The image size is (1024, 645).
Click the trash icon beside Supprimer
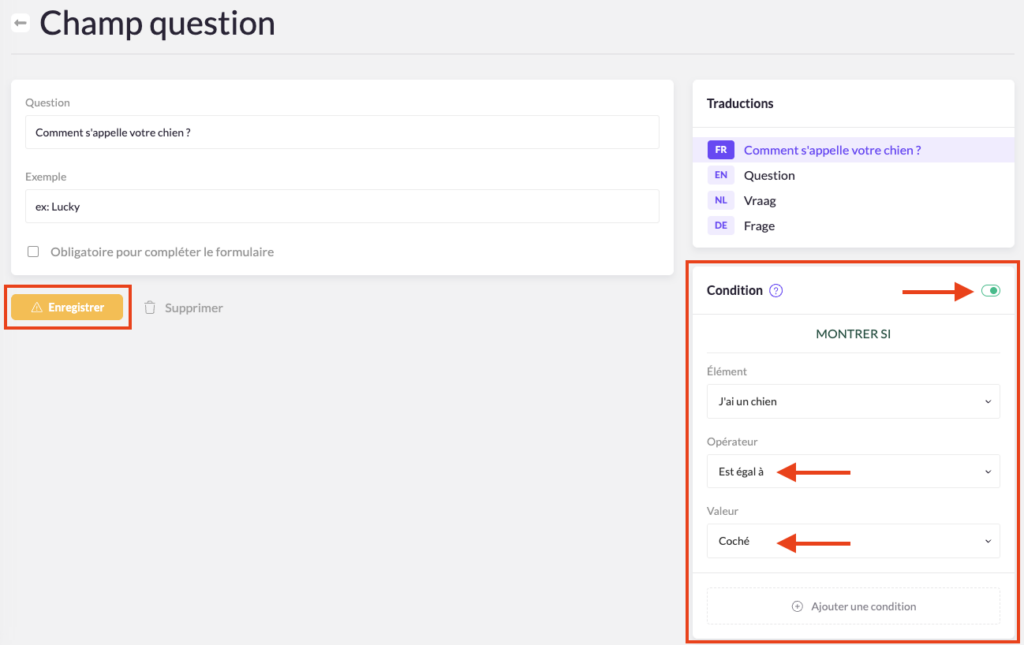point(150,308)
